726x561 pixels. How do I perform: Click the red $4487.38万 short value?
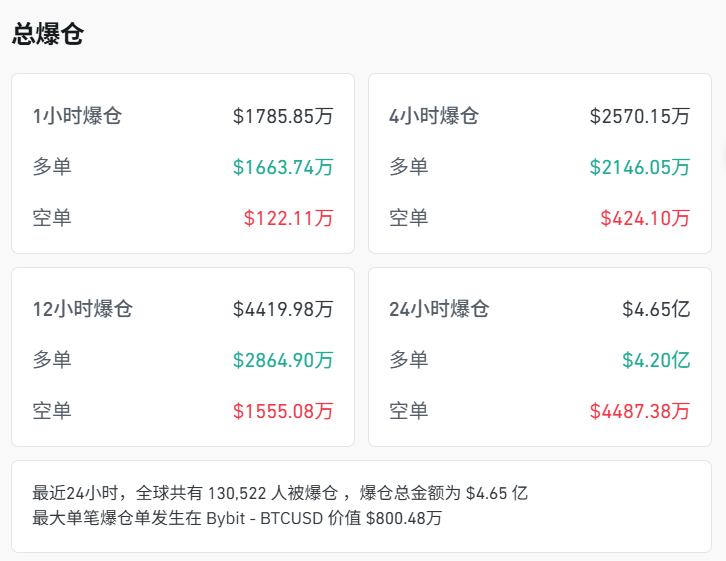coord(639,410)
